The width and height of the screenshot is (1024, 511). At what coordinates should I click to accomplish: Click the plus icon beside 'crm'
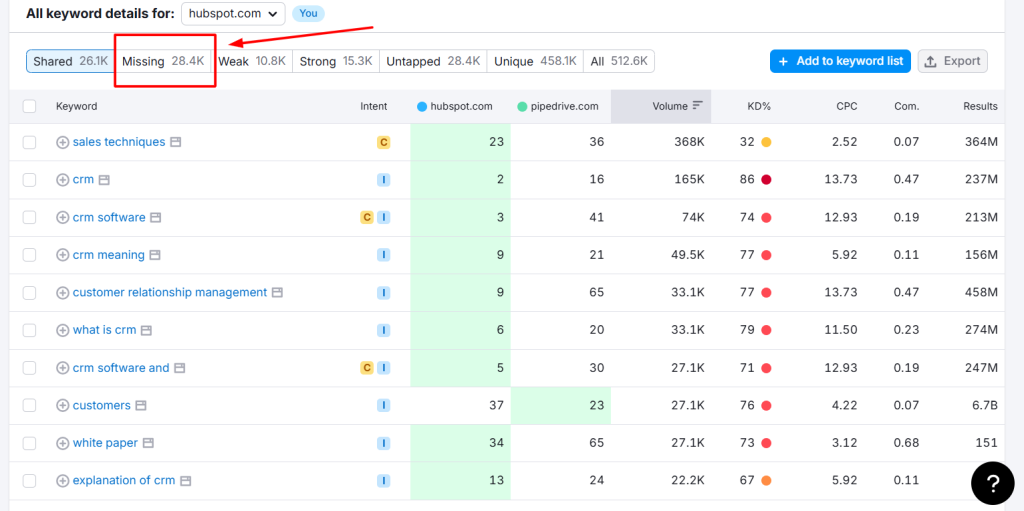pos(63,180)
